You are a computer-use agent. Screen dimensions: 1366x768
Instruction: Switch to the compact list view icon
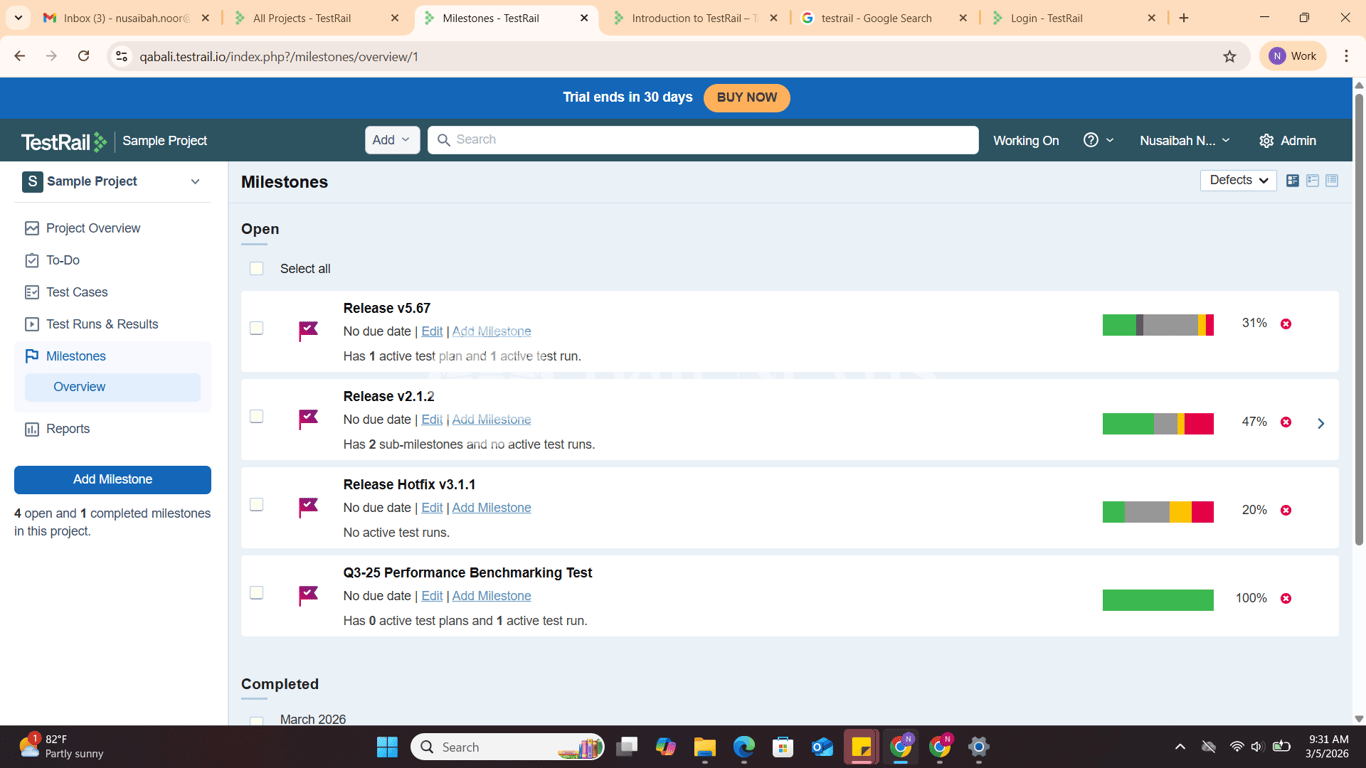1332,181
